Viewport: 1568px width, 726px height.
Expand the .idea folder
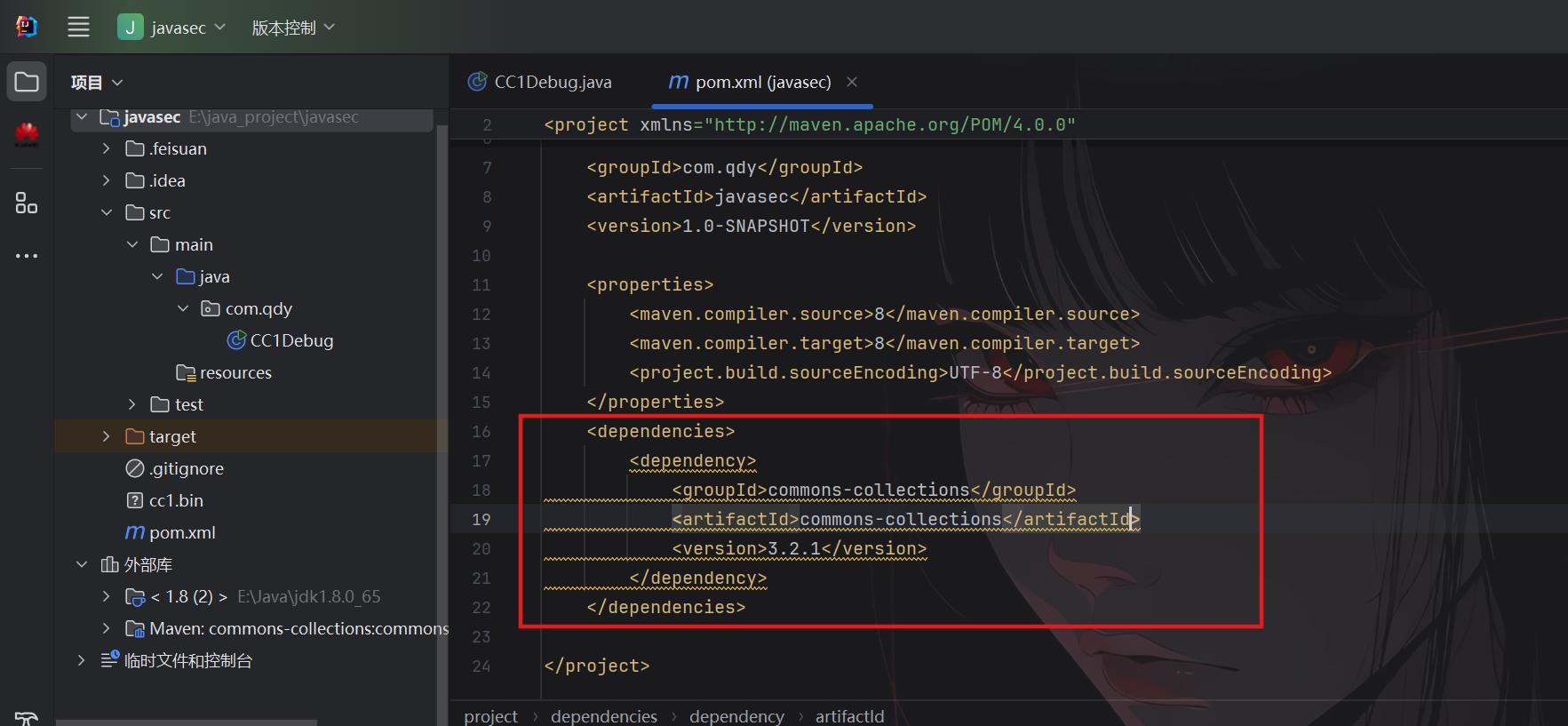pyautogui.click(x=107, y=180)
